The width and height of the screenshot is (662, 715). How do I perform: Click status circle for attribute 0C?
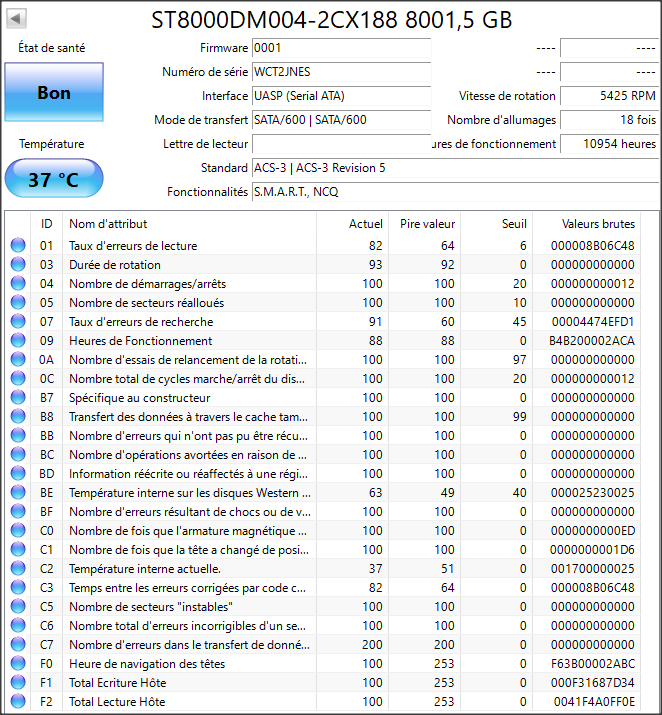coord(18,378)
